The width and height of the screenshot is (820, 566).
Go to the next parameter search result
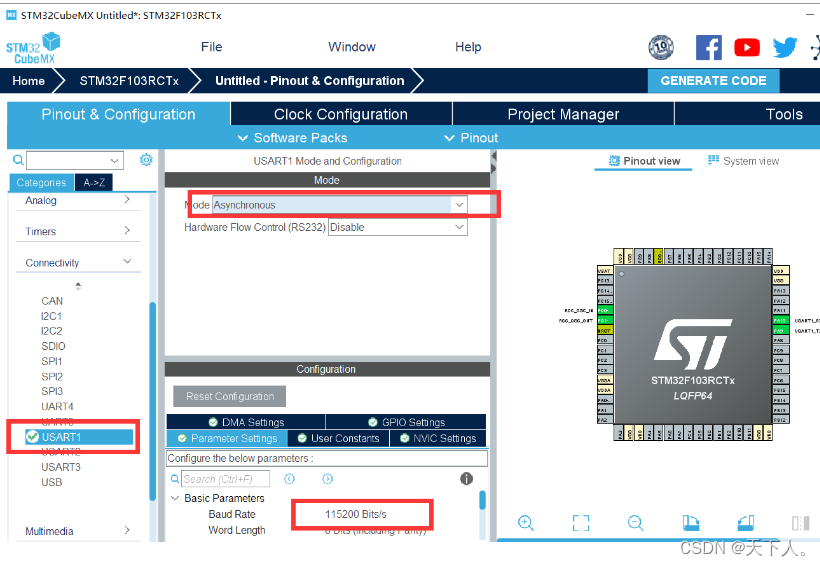(327, 479)
